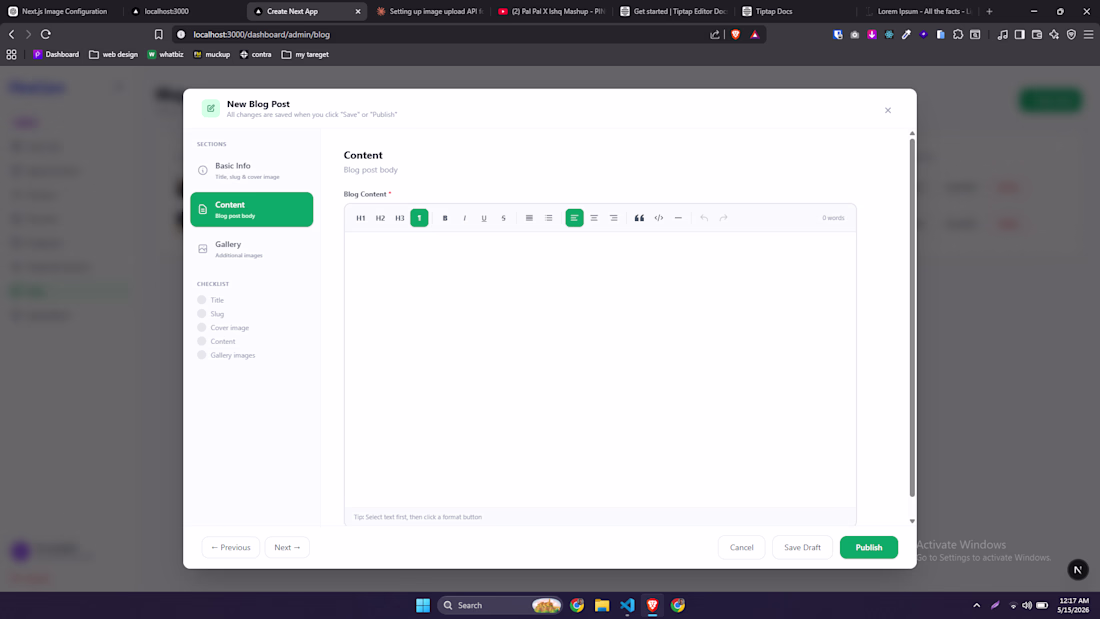Publish the blog post
This screenshot has height=619, width=1100.
pyautogui.click(x=868, y=547)
